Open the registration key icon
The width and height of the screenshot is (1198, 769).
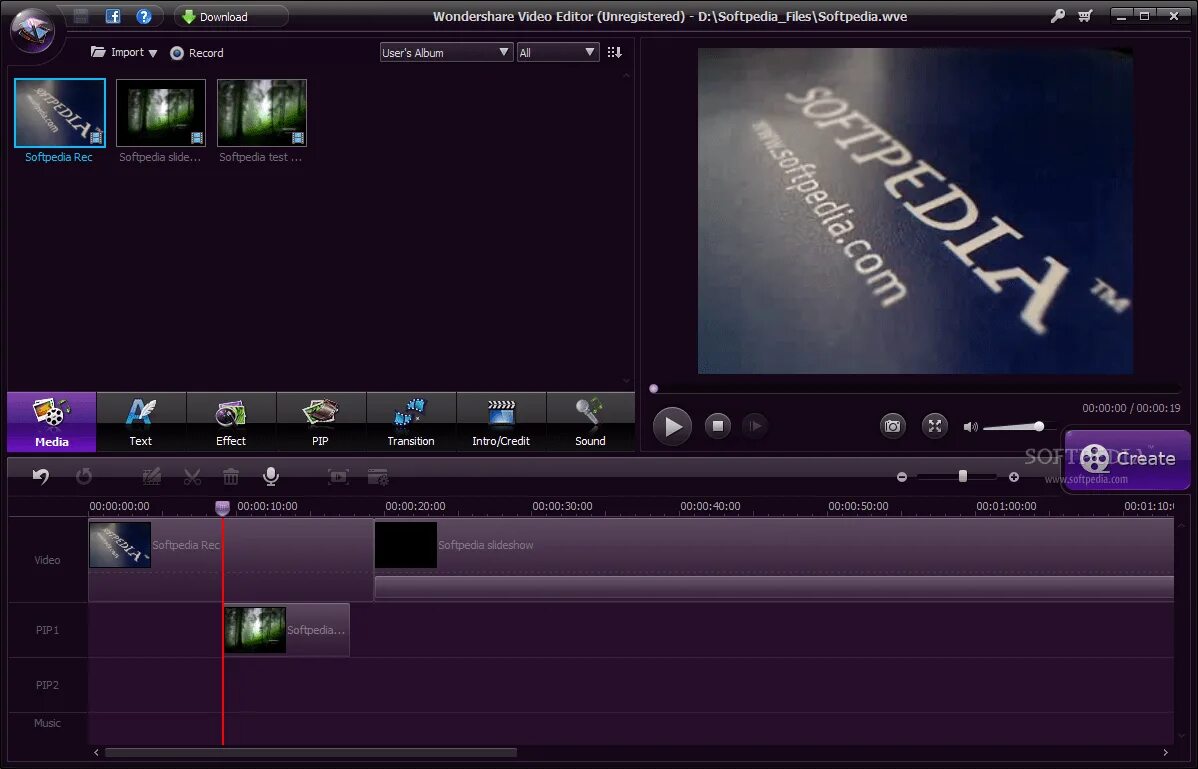(1057, 16)
